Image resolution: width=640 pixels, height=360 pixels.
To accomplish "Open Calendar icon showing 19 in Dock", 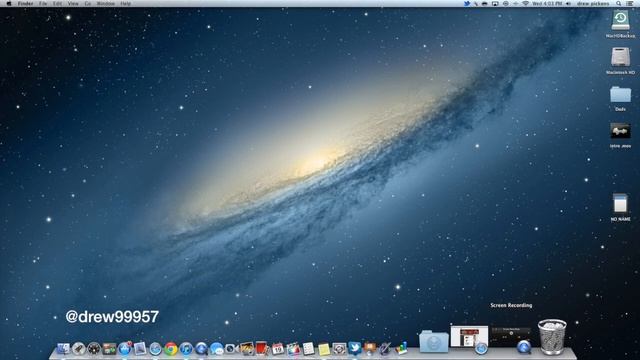I will click(278, 349).
